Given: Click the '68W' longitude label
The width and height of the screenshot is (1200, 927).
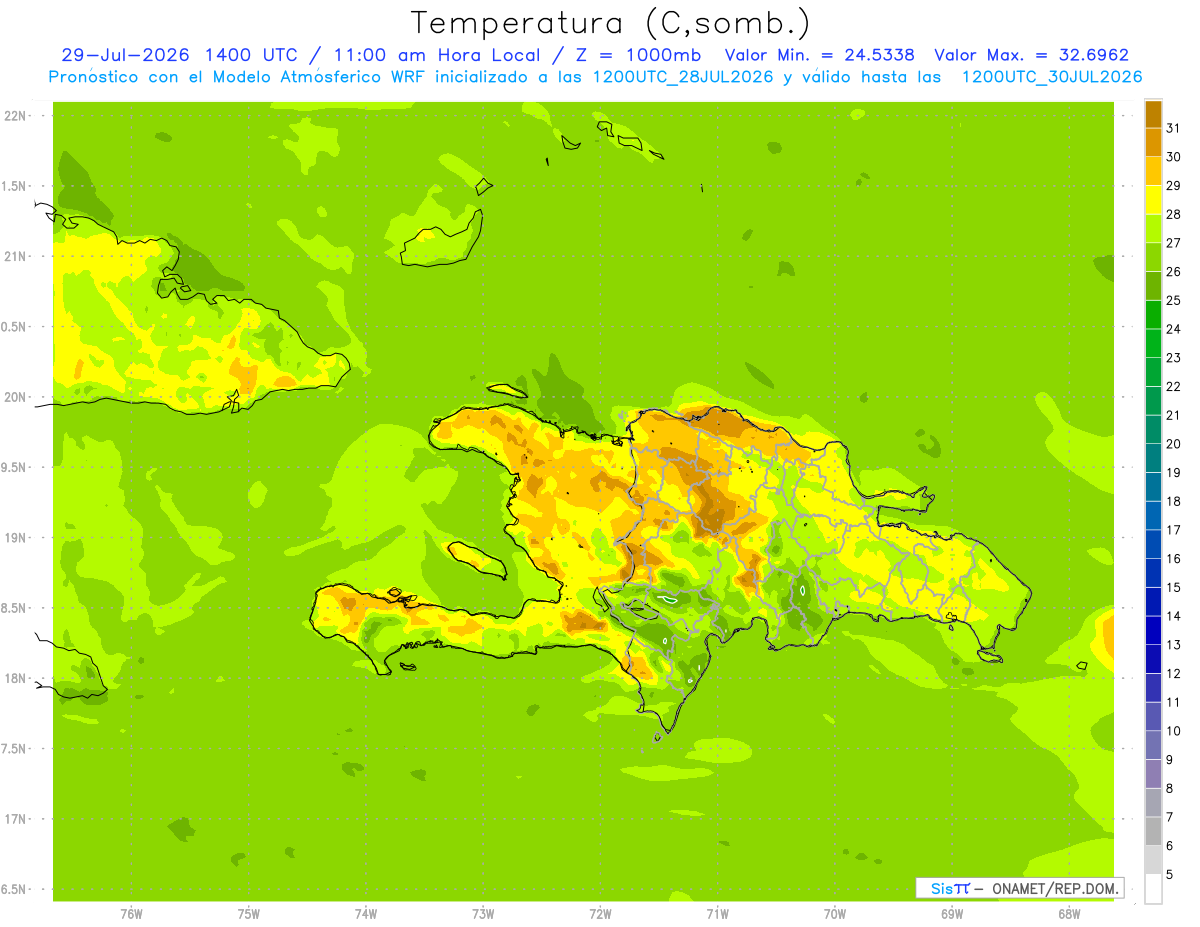Looking at the screenshot, I should pos(1069,914).
